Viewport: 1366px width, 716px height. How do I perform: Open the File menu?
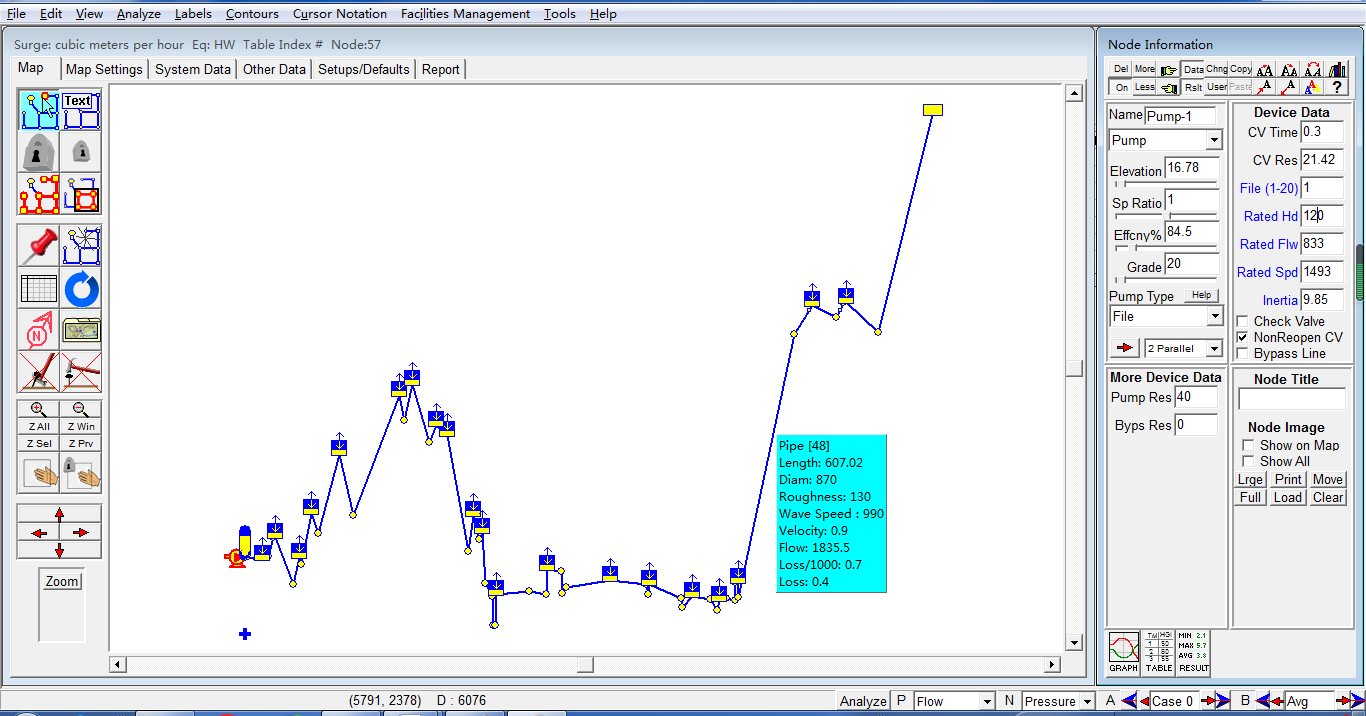click(16, 14)
